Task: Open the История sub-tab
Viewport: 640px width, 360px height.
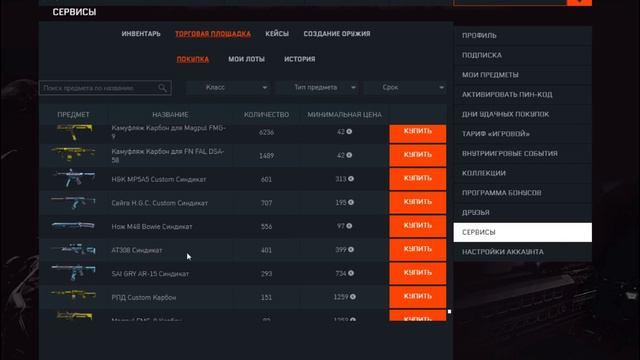Action: pos(300,59)
